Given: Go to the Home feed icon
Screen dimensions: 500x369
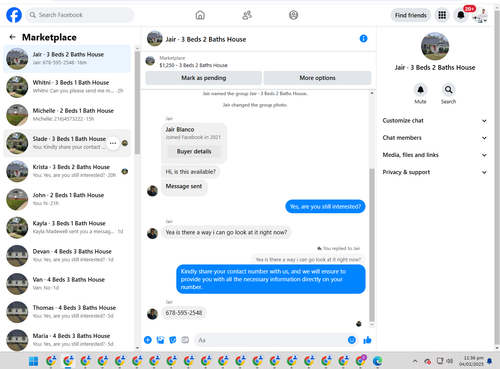Looking at the screenshot, I should [200, 15].
